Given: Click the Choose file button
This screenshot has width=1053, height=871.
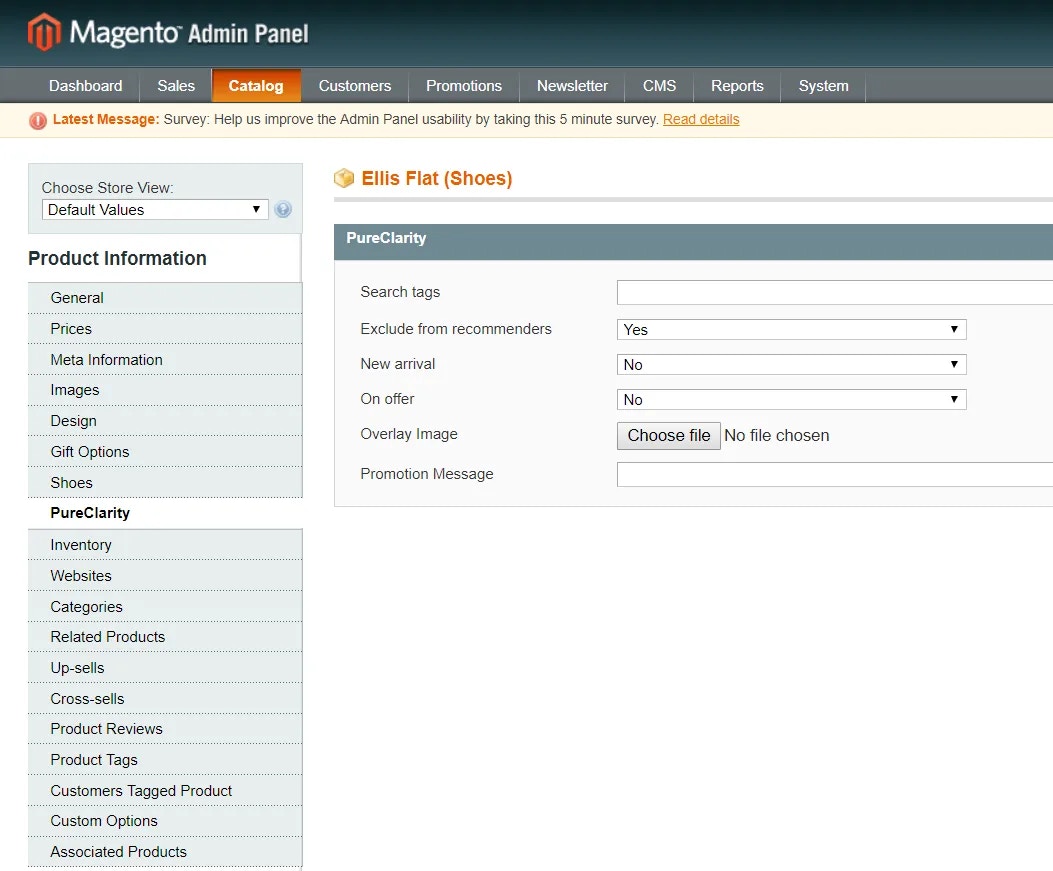Looking at the screenshot, I should [669, 435].
